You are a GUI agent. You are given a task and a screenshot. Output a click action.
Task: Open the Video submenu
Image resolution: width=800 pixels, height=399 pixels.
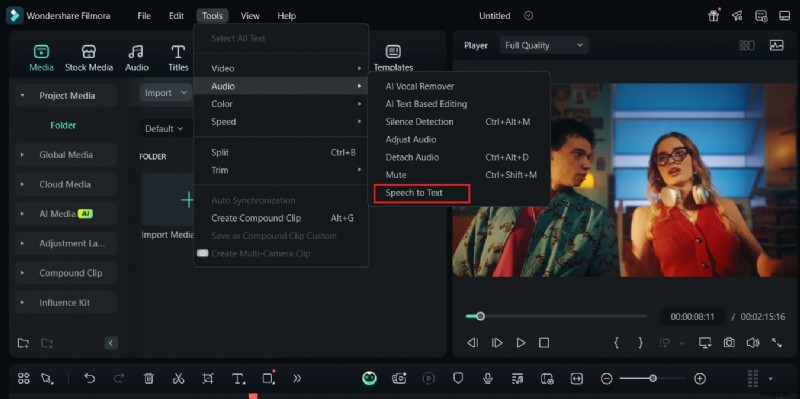pyautogui.click(x=281, y=68)
